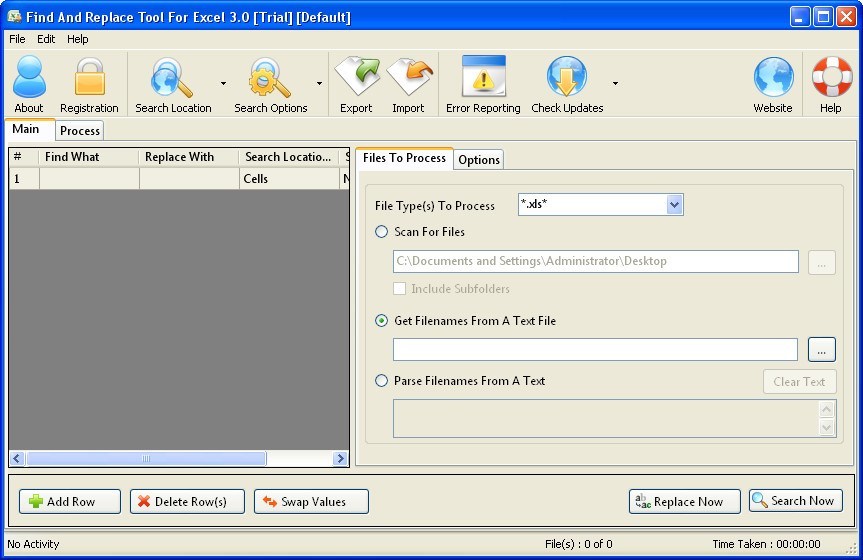Switch to the Process tab
The height and width of the screenshot is (560, 863).
pos(80,131)
